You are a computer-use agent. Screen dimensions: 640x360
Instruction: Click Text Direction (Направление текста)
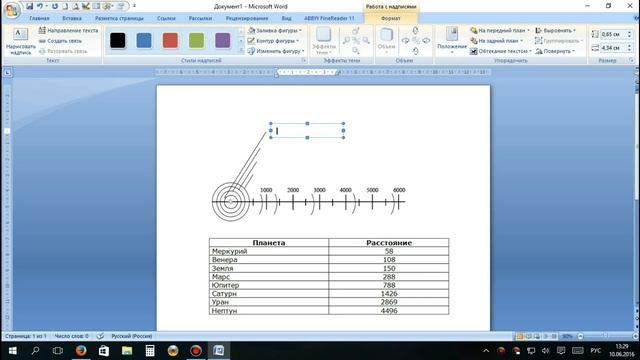coord(69,31)
